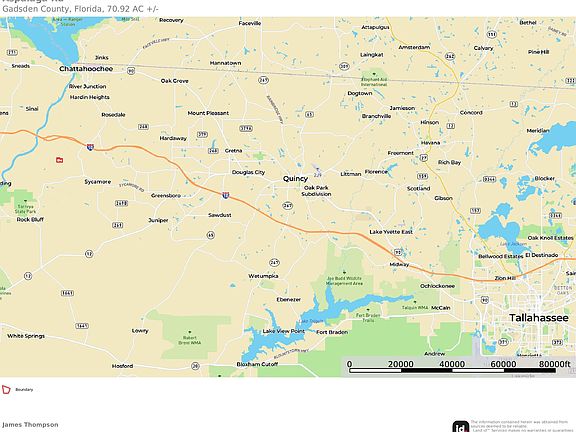
Task: Click the Route 267 shield south of Quincy
Action: click(x=288, y=206)
